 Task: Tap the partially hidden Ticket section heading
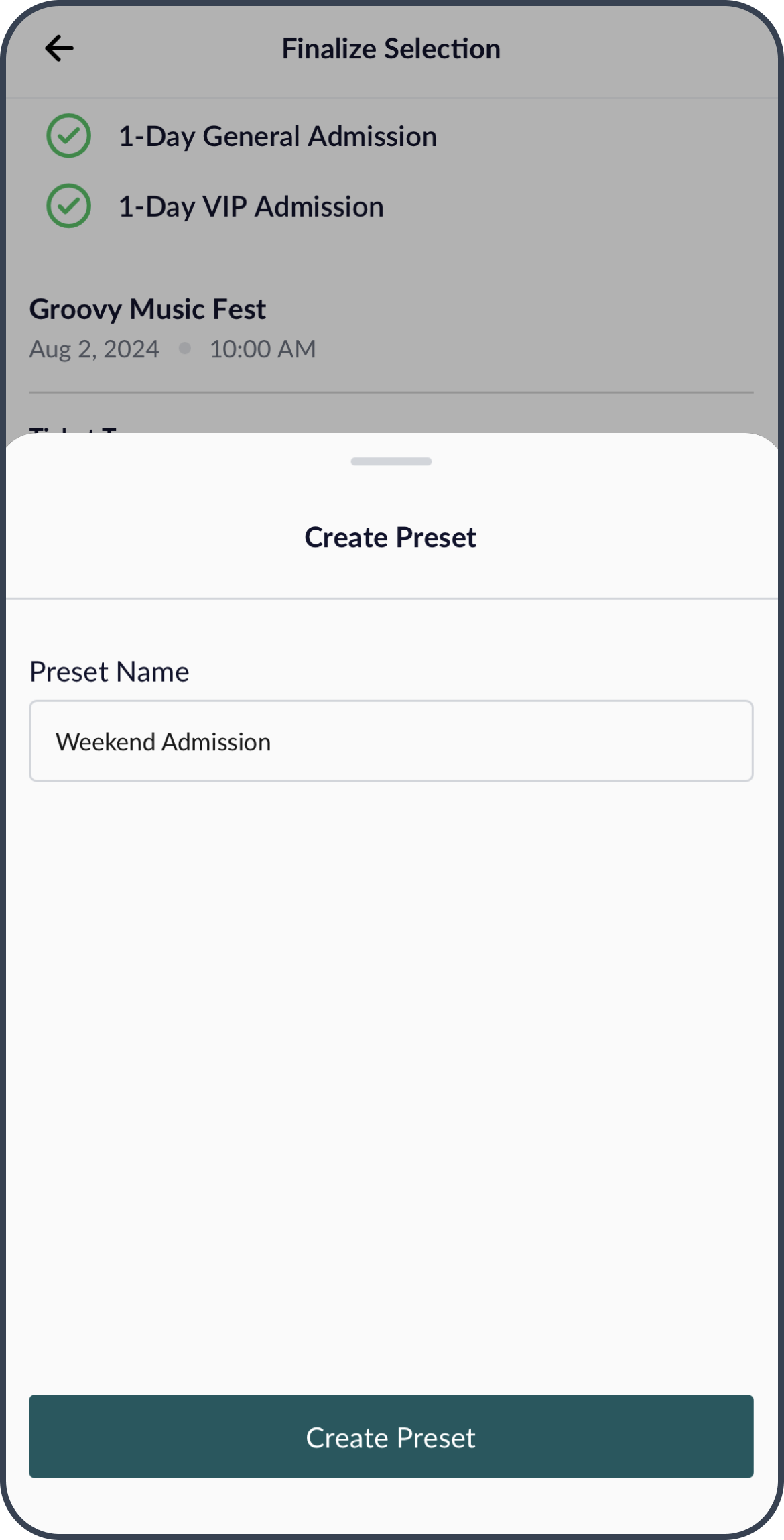74,429
